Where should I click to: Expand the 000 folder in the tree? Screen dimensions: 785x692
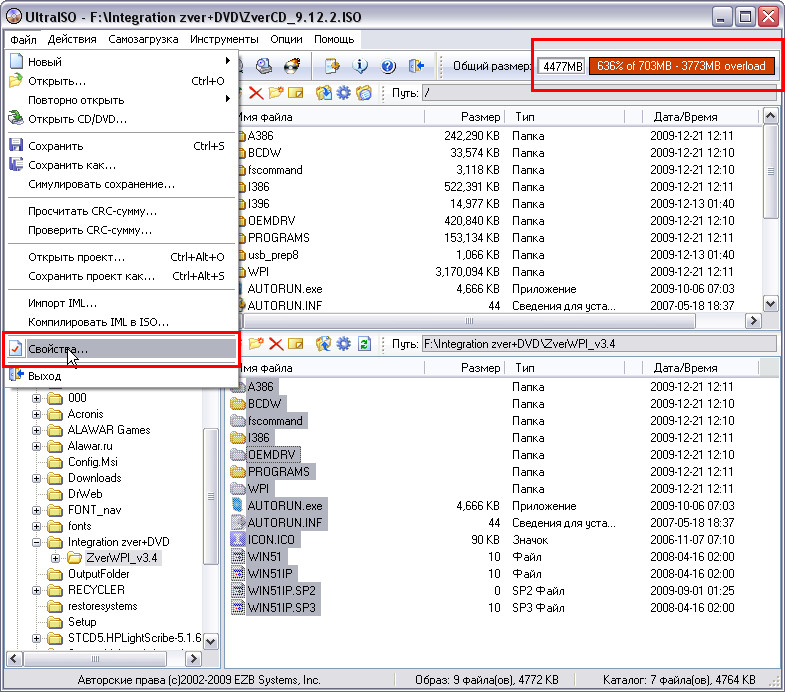click(x=37, y=399)
